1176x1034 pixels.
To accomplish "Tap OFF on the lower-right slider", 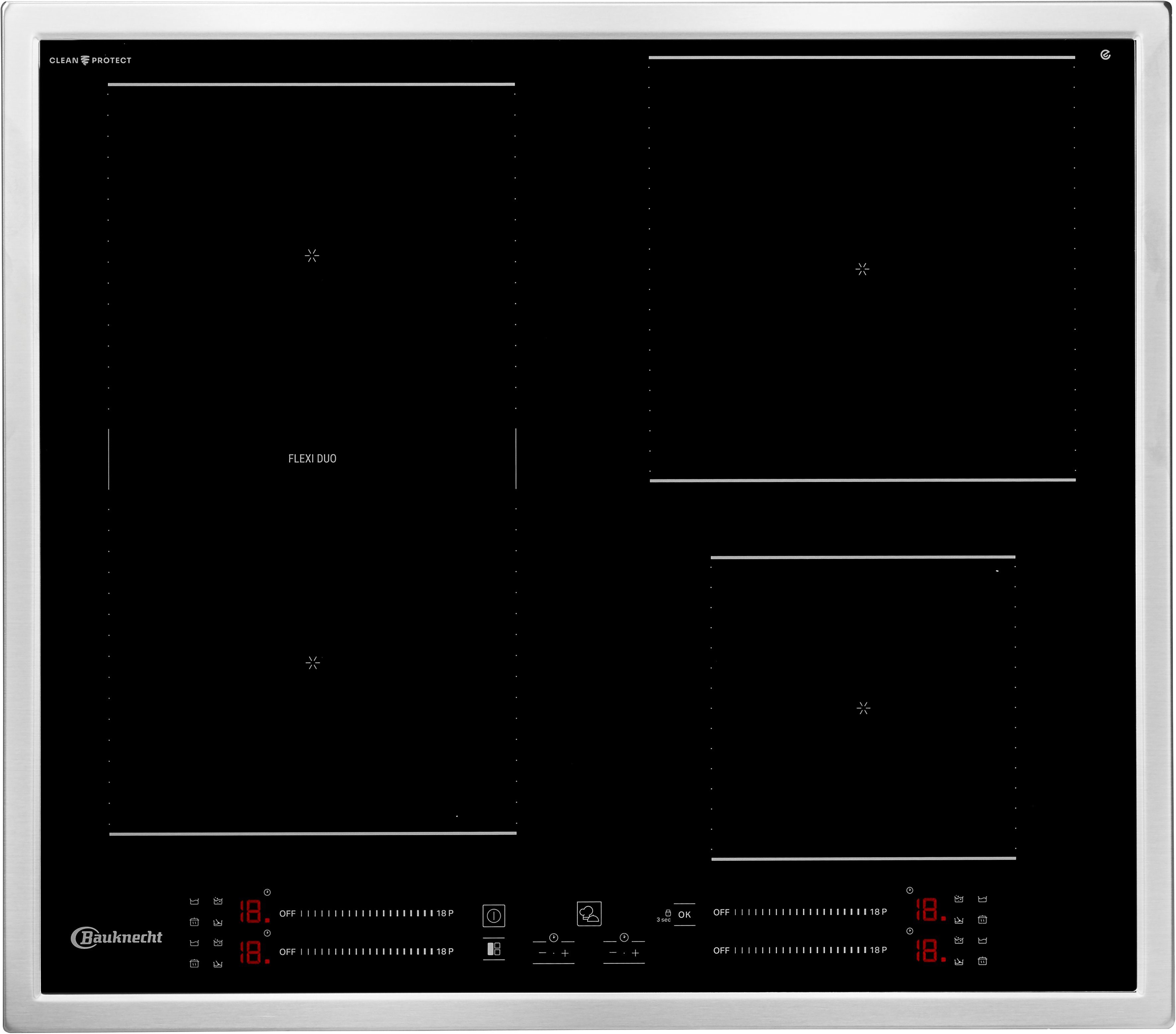I will (721, 951).
